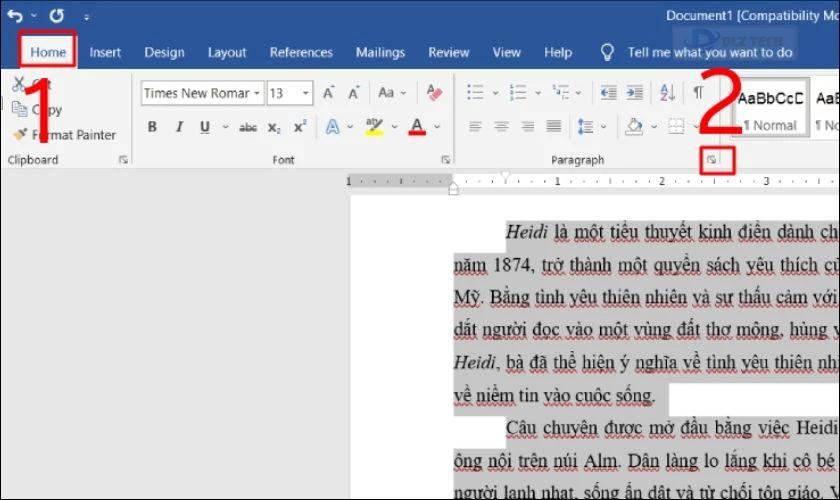The height and width of the screenshot is (500, 840).
Task: Apply the red font color
Action: (417, 127)
